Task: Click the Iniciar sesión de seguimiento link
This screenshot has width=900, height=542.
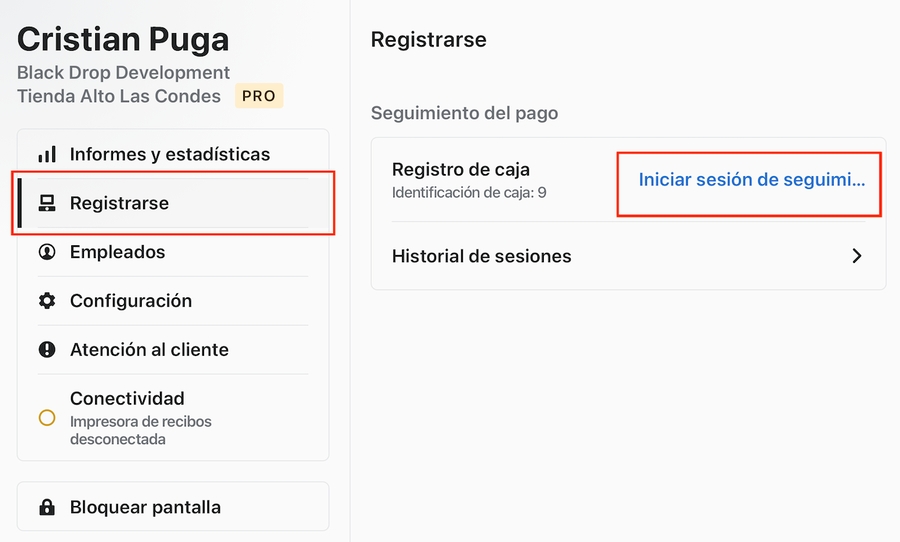Action: [751, 180]
